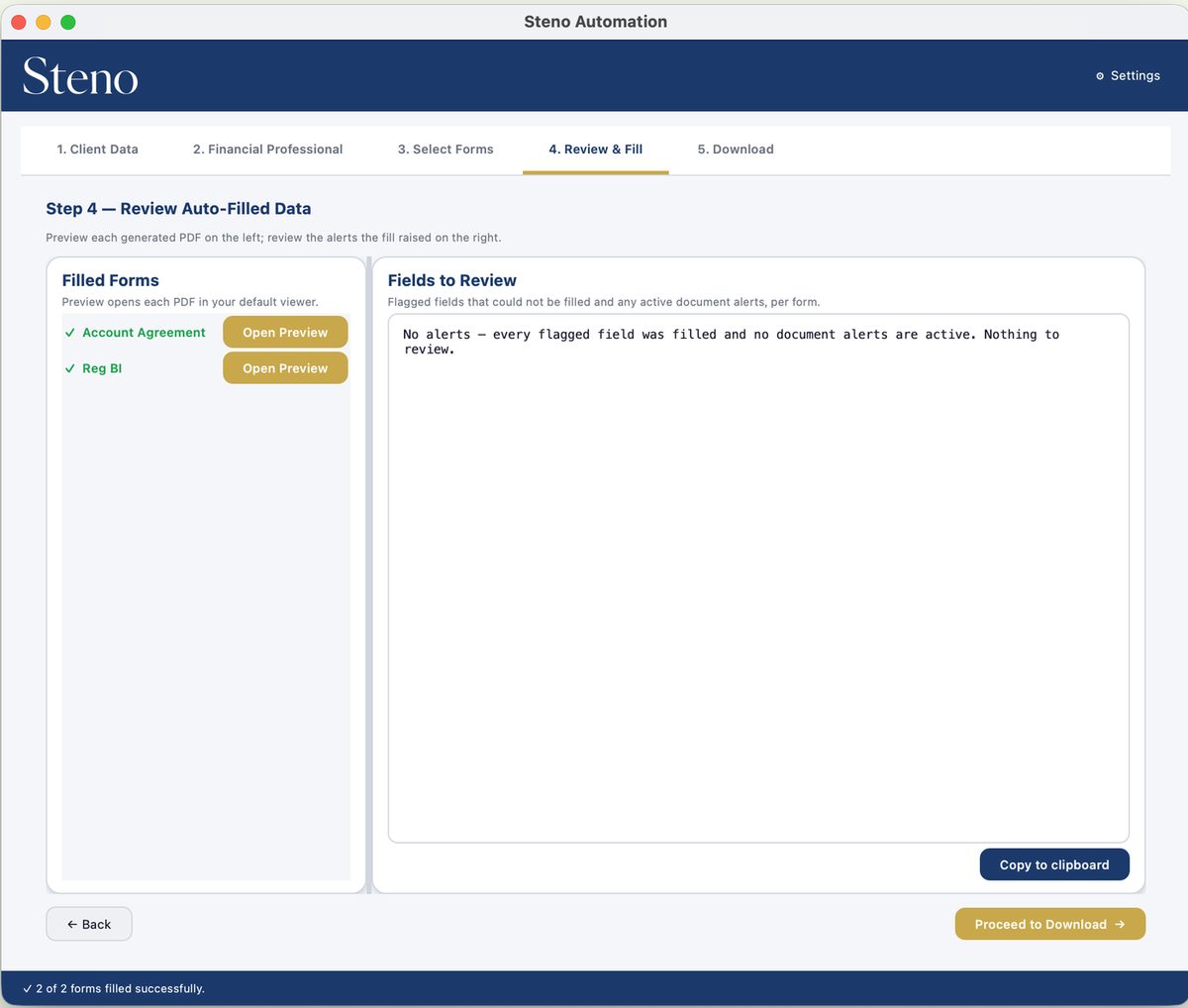The width and height of the screenshot is (1188, 1008).
Task: Proceed to Download step
Action: tap(1050, 924)
